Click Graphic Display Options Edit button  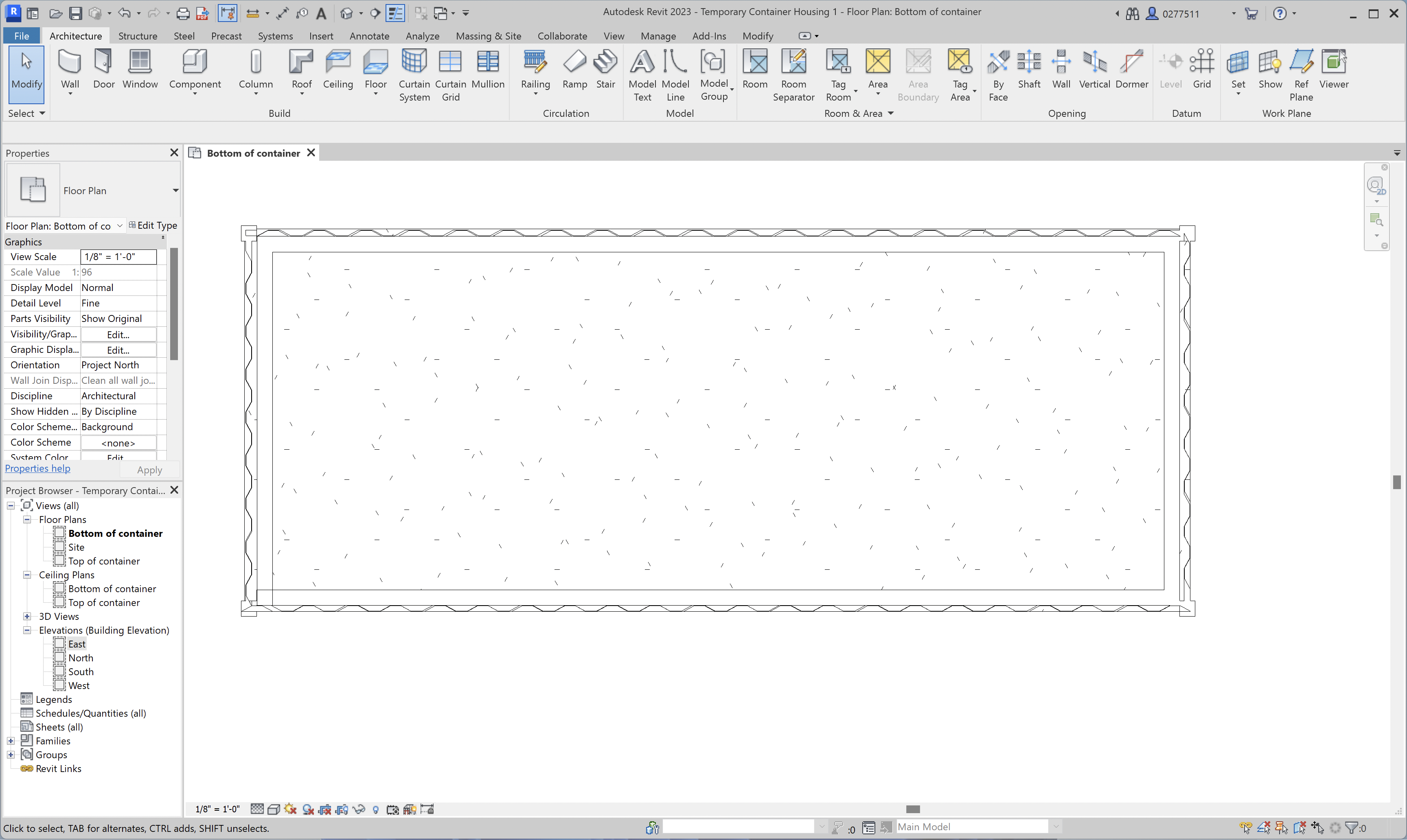[118, 350]
